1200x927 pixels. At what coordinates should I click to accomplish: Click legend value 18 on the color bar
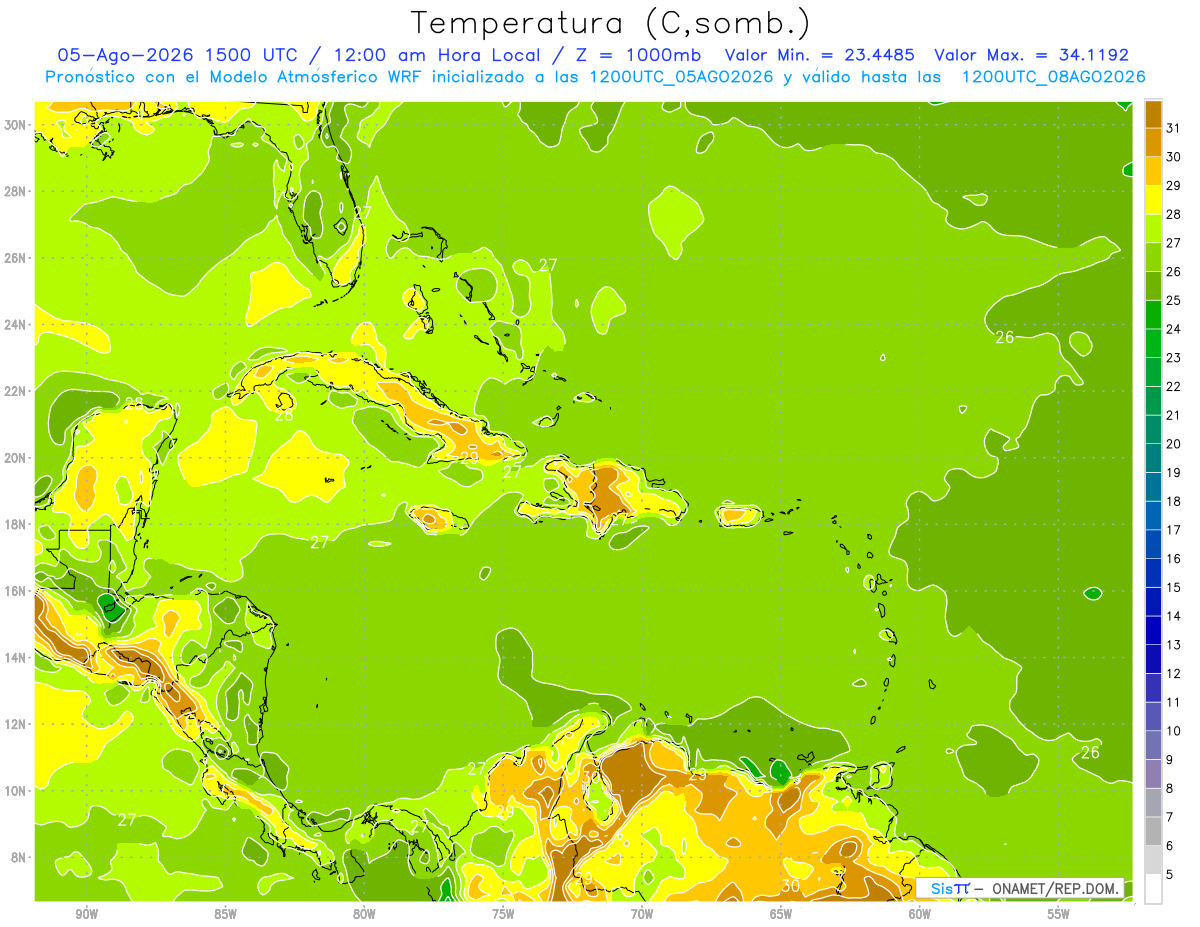click(x=1173, y=501)
